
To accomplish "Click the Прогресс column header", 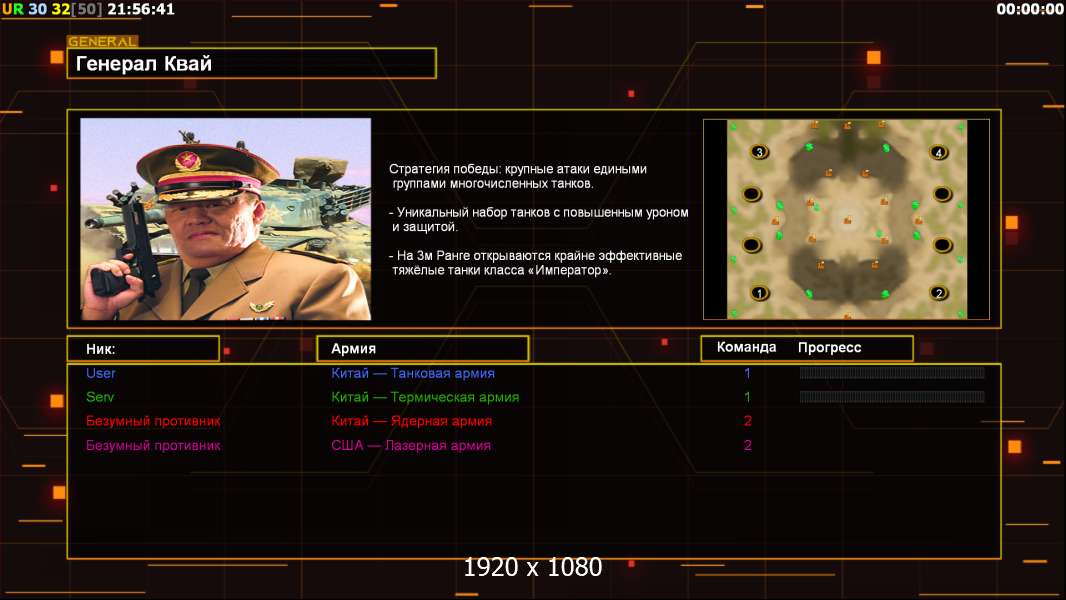I will click(x=829, y=347).
